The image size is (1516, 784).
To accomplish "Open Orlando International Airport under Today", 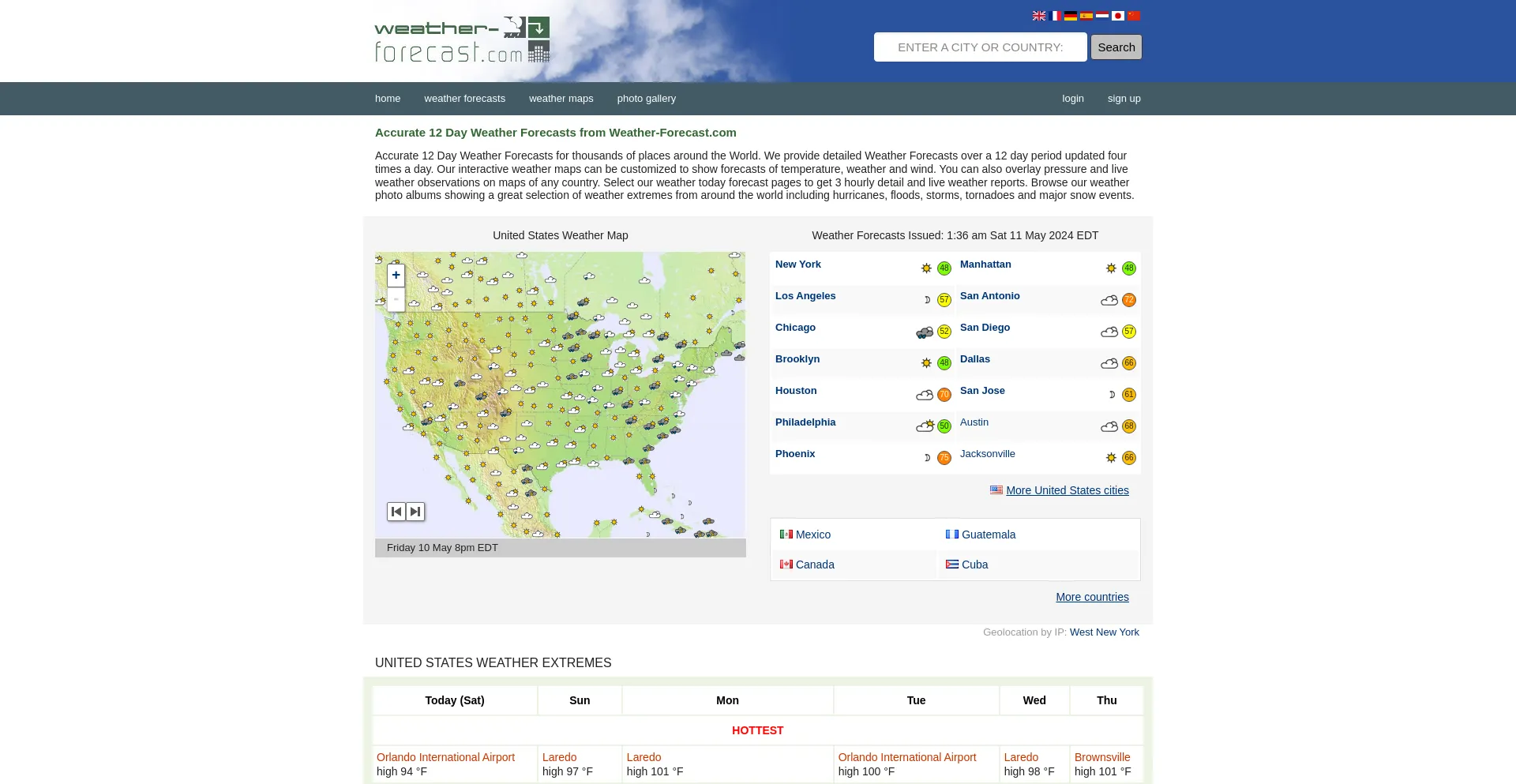I will coord(445,757).
